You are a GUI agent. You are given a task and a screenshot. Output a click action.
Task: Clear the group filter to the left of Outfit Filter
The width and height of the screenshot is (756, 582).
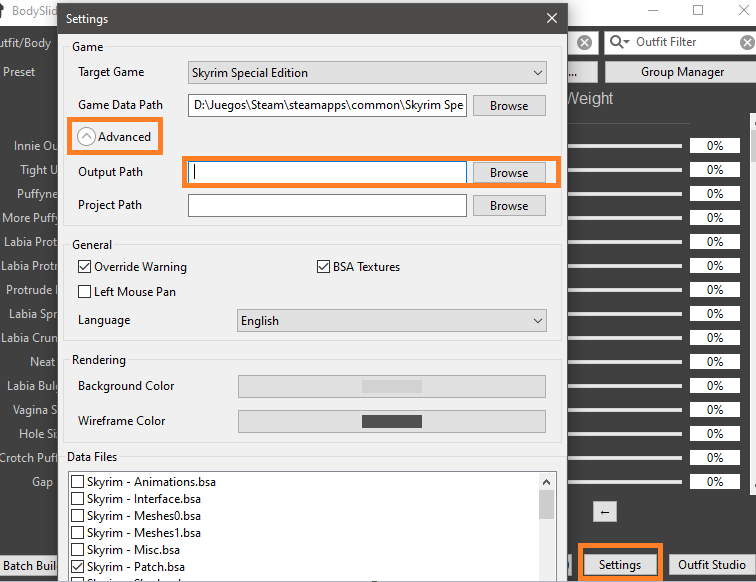pos(584,42)
